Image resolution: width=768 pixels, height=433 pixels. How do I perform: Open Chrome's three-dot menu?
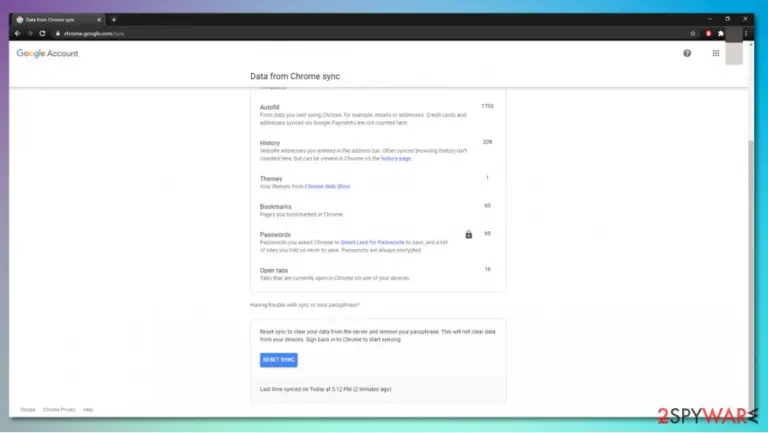pos(745,33)
